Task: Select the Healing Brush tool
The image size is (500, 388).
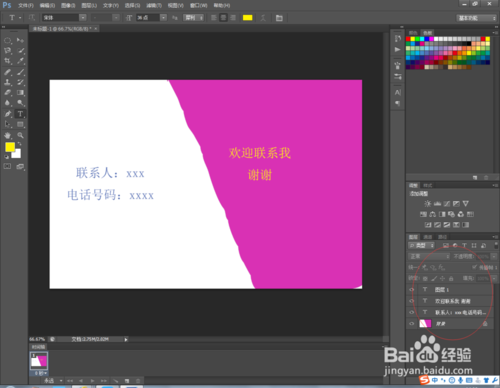Action: (8, 72)
